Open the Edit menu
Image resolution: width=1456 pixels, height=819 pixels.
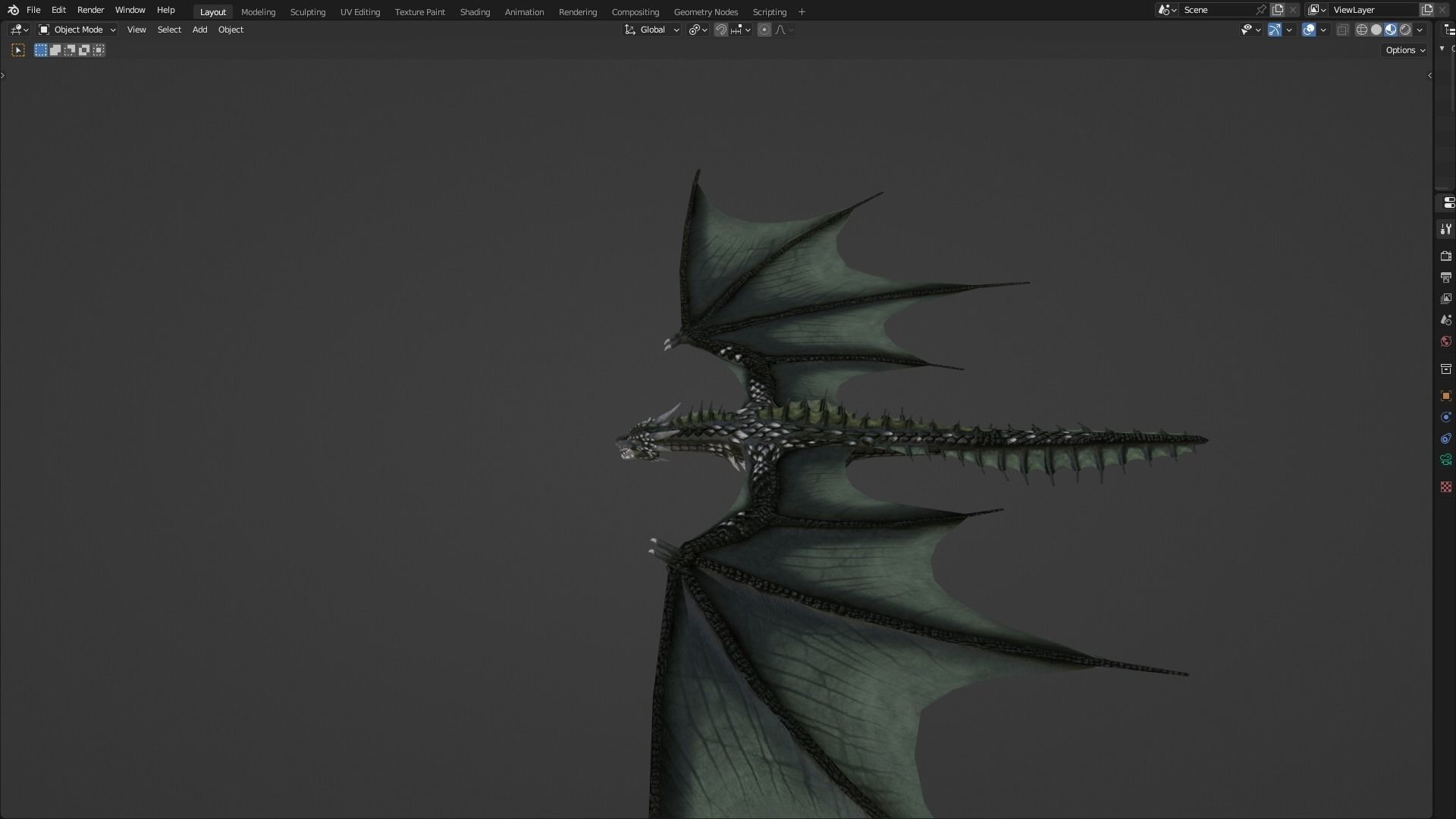[x=58, y=10]
